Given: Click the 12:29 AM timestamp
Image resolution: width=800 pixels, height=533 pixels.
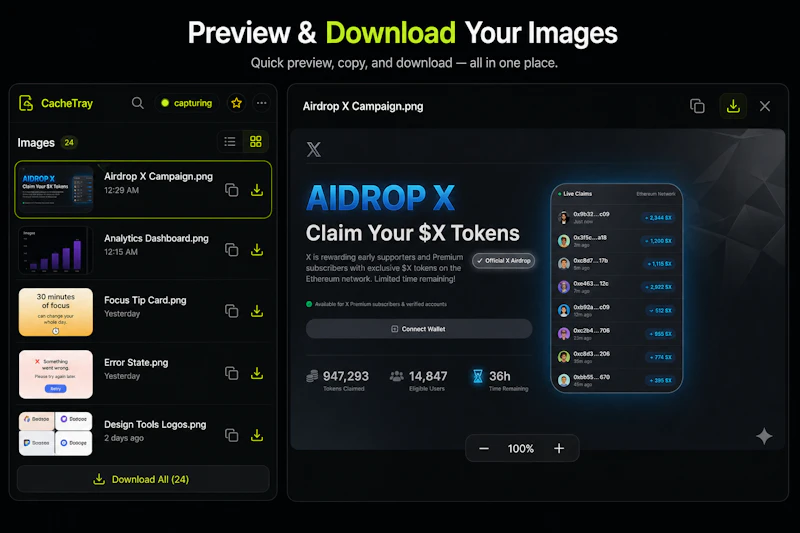Looking at the screenshot, I should [x=121, y=190].
